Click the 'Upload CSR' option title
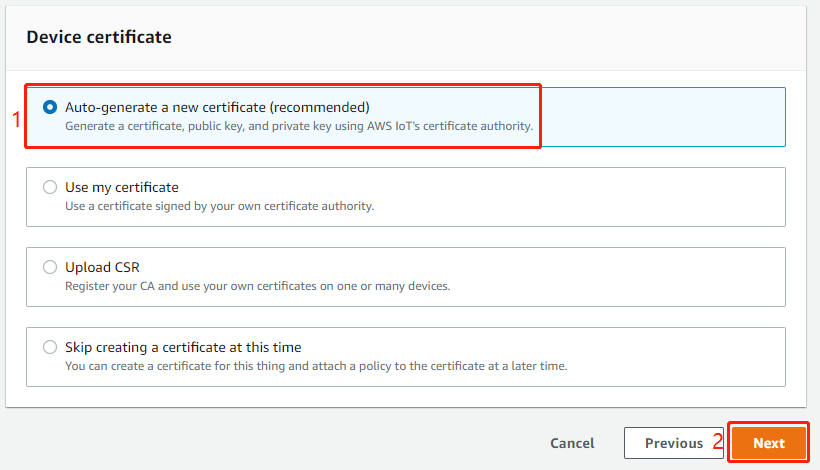820x470 pixels. (x=102, y=267)
